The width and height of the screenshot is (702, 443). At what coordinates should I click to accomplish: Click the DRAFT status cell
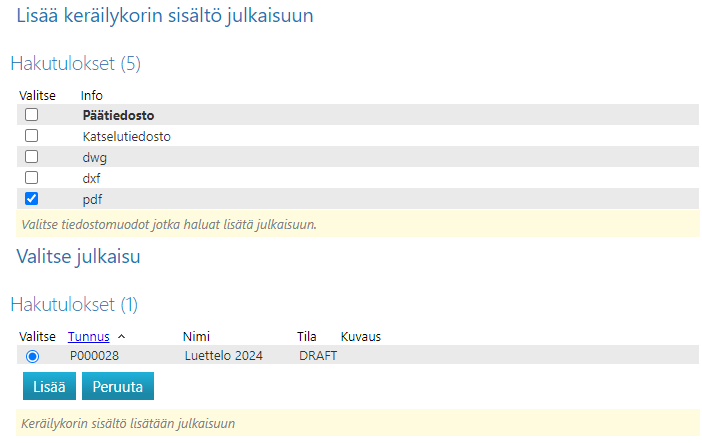pos(318,356)
